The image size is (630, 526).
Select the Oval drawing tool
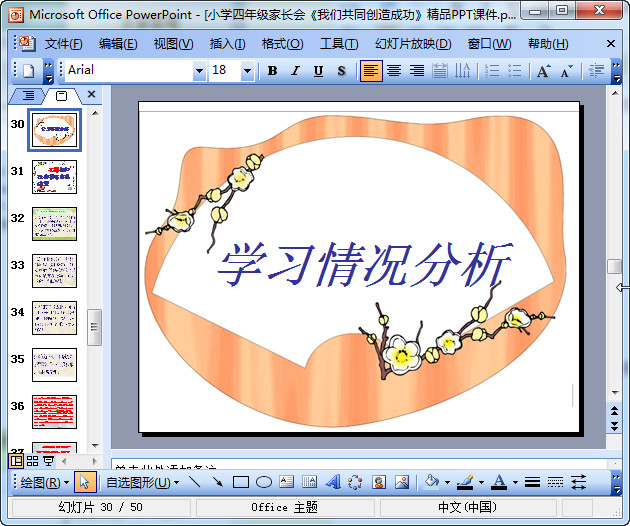tap(264, 482)
